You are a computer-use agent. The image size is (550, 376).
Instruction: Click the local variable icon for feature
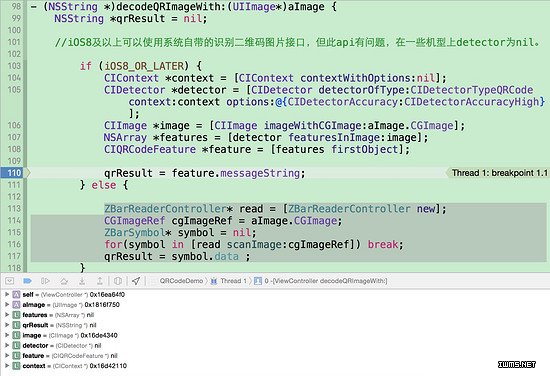pos(16,355)
